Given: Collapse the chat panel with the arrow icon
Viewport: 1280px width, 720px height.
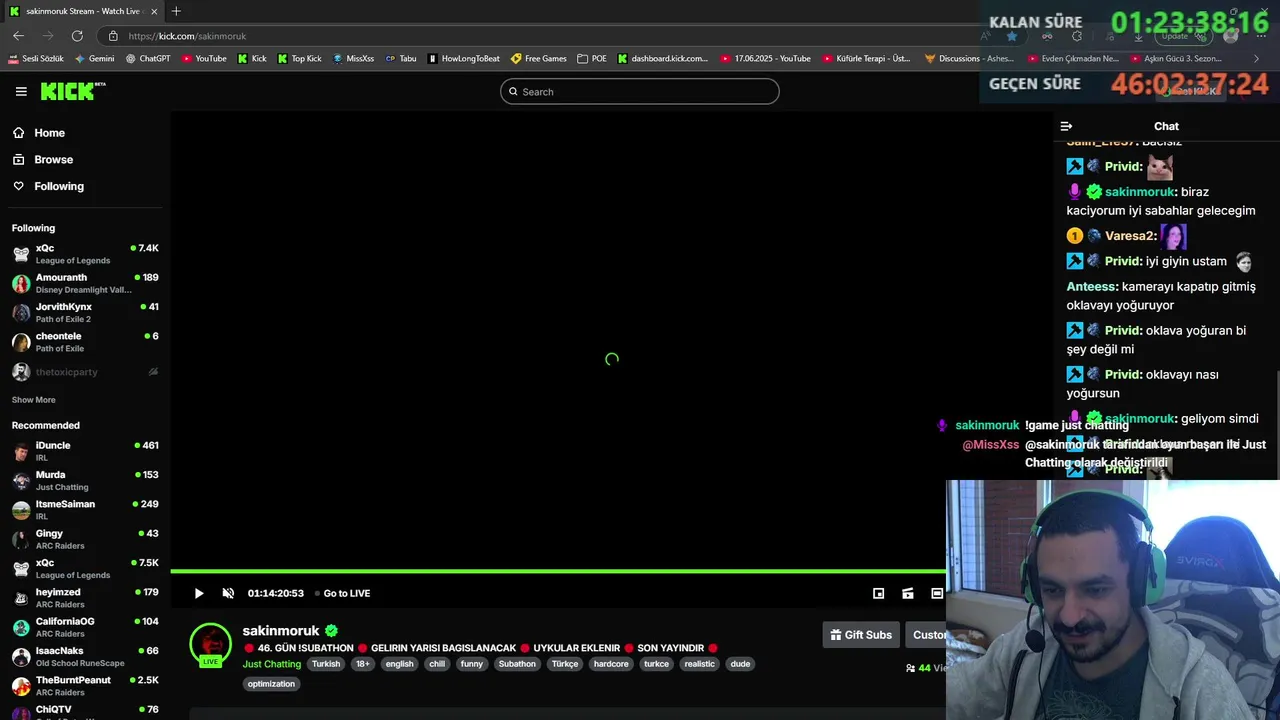Looking at the screenshot, I should click(x=1066, y=126).
